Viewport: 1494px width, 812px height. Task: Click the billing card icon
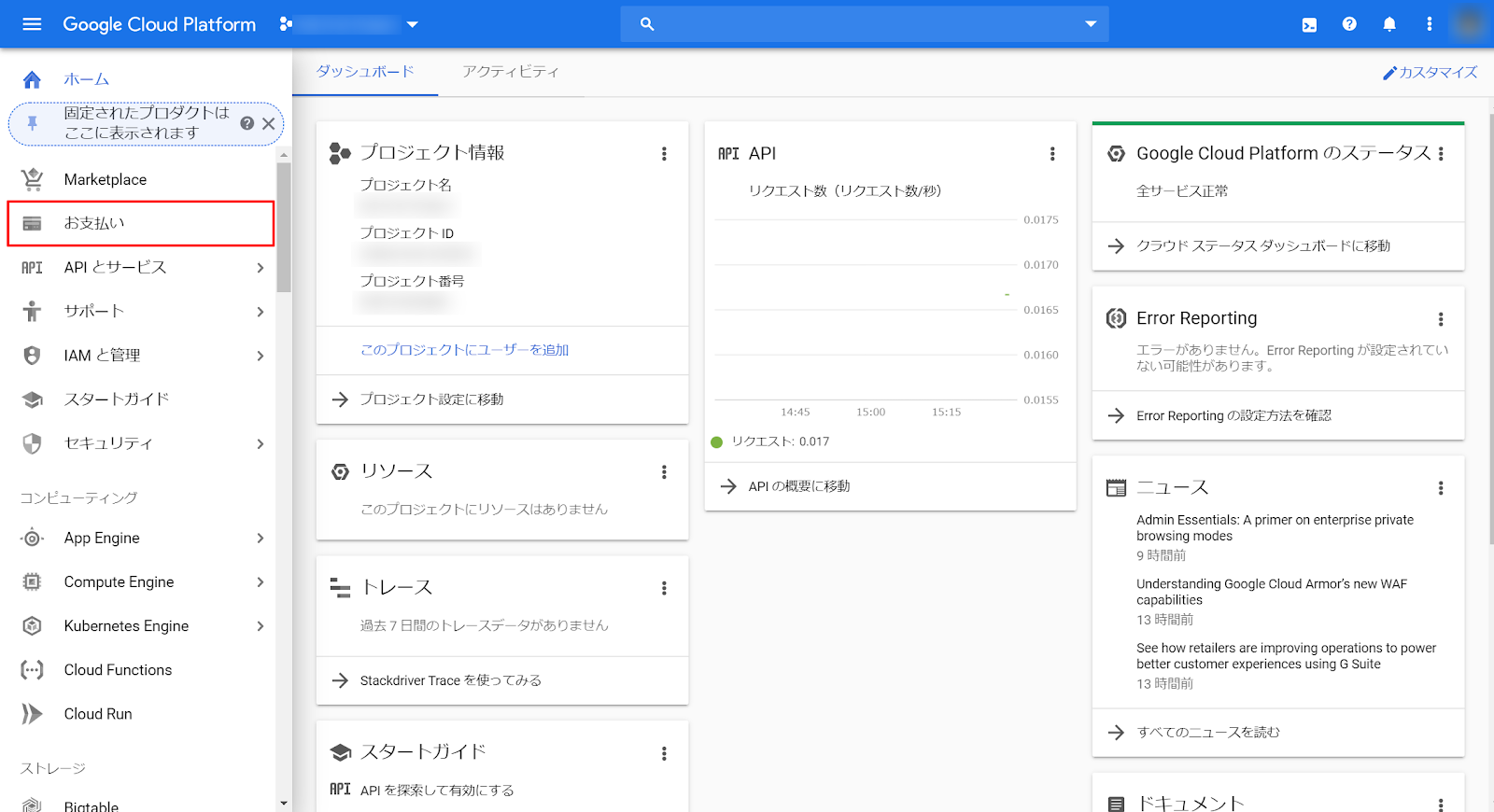[x=32, y=223]
